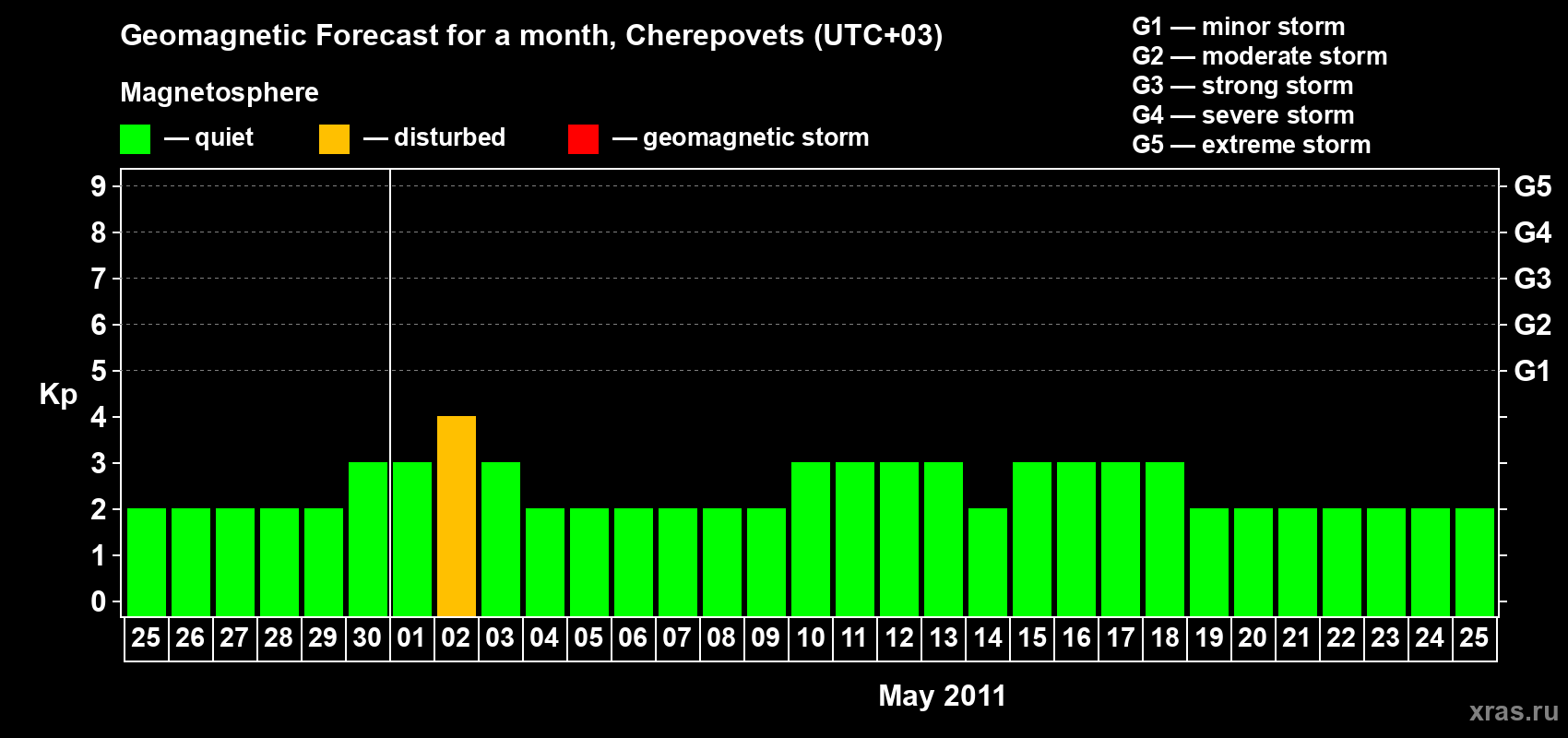Click the date label 26

point(190,638)
